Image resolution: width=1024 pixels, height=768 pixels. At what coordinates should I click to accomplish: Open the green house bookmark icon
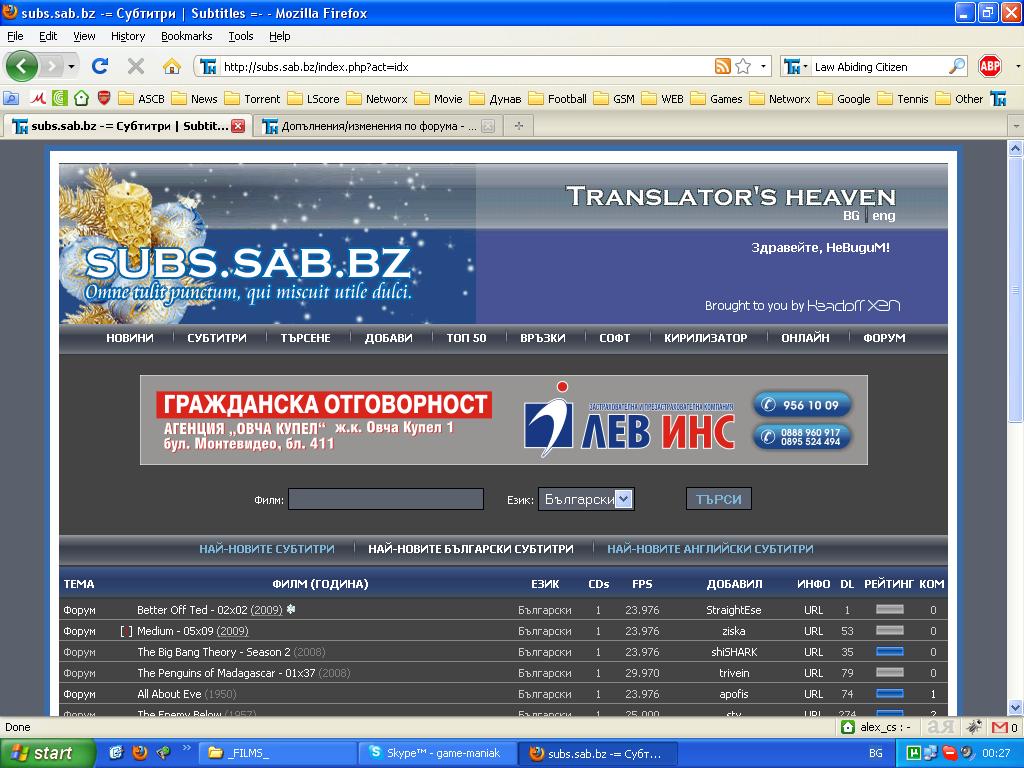[82, 99]
